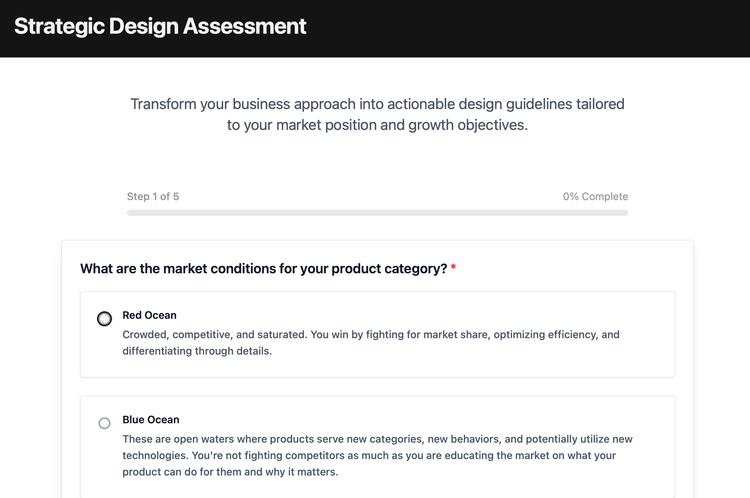Click the red required asterisk
The image size is (750, 498).
click(x=453, y=269)
